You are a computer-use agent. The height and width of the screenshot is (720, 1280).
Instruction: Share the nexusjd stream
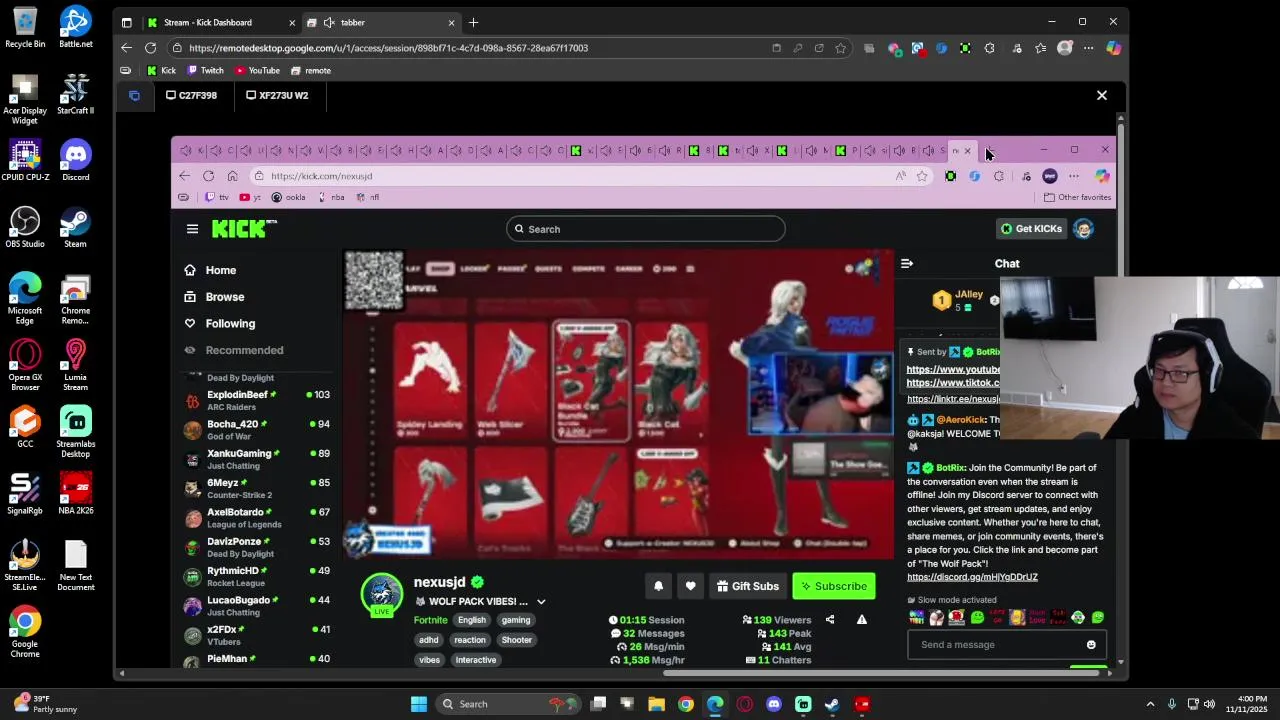click(830, 620)
